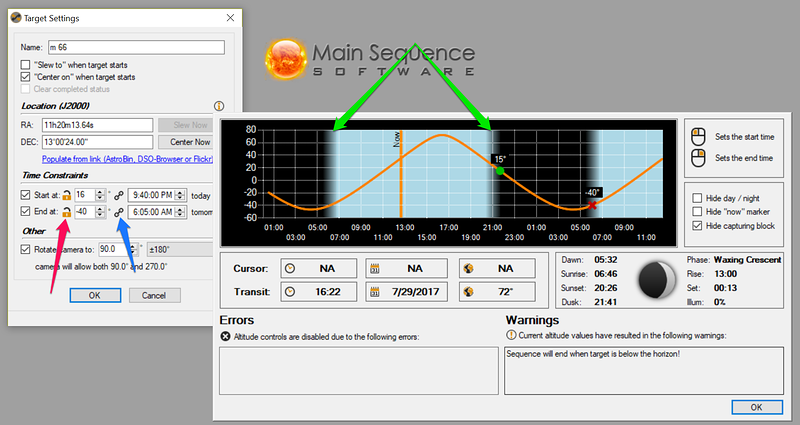Enable Hide day / night option
Image resolution: width=800 pixels, height=425 pixels.
tap(697, 198)
